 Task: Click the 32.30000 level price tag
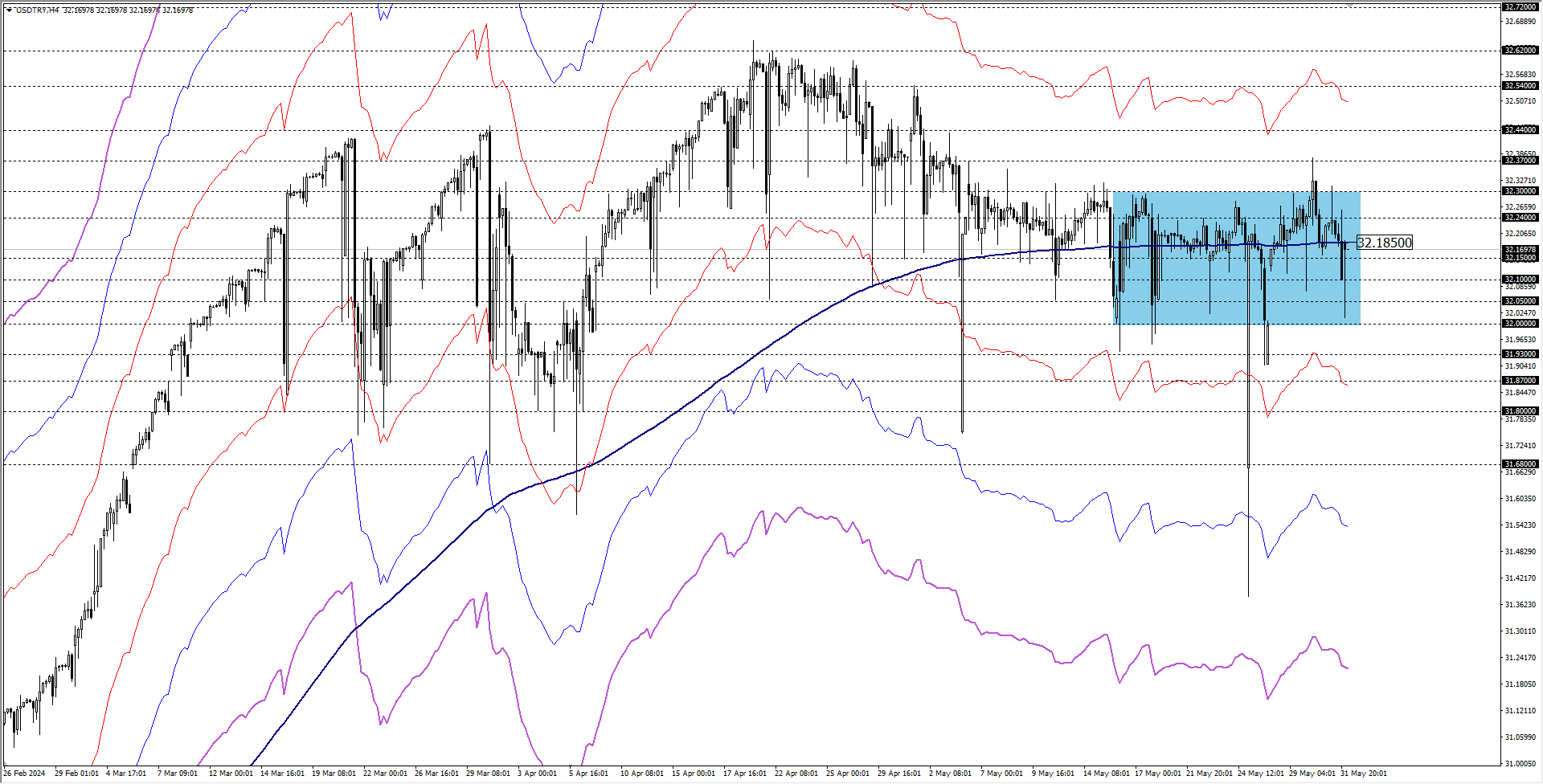click(1520, 191)
